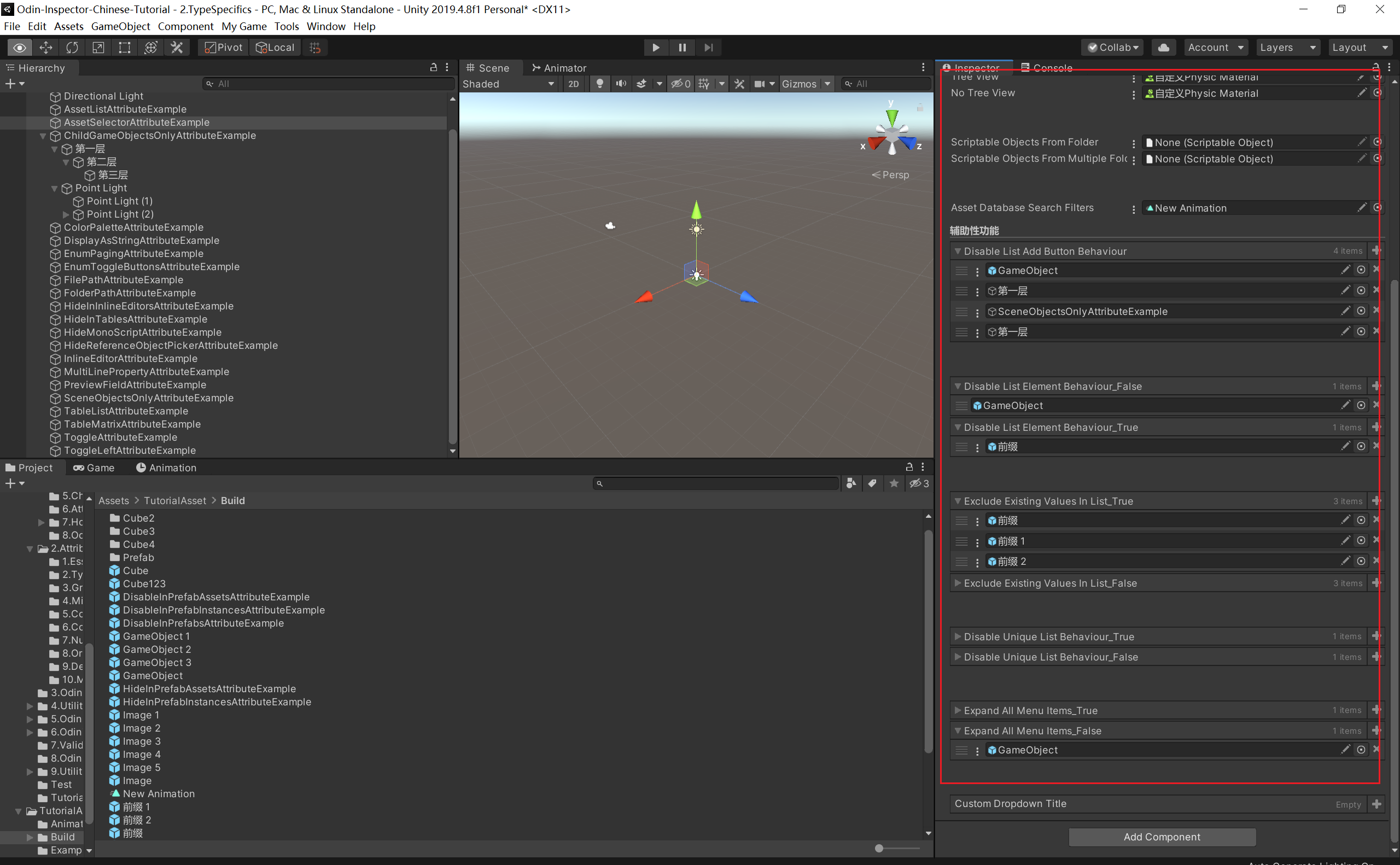Click Persp projection label in Scene
The height and width of the screenshot is (865, 1400).
pyautogui.click(x=890, y=175)
